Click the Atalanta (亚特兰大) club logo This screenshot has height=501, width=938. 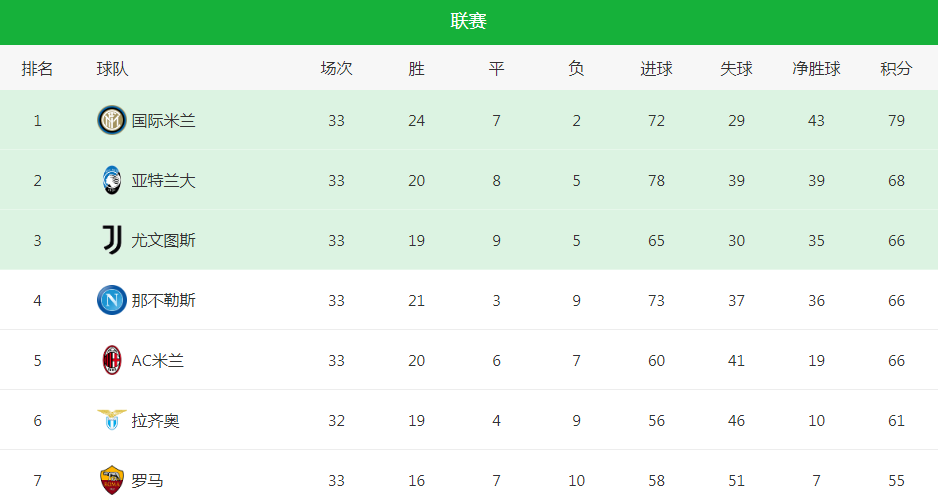click(112, 180)
